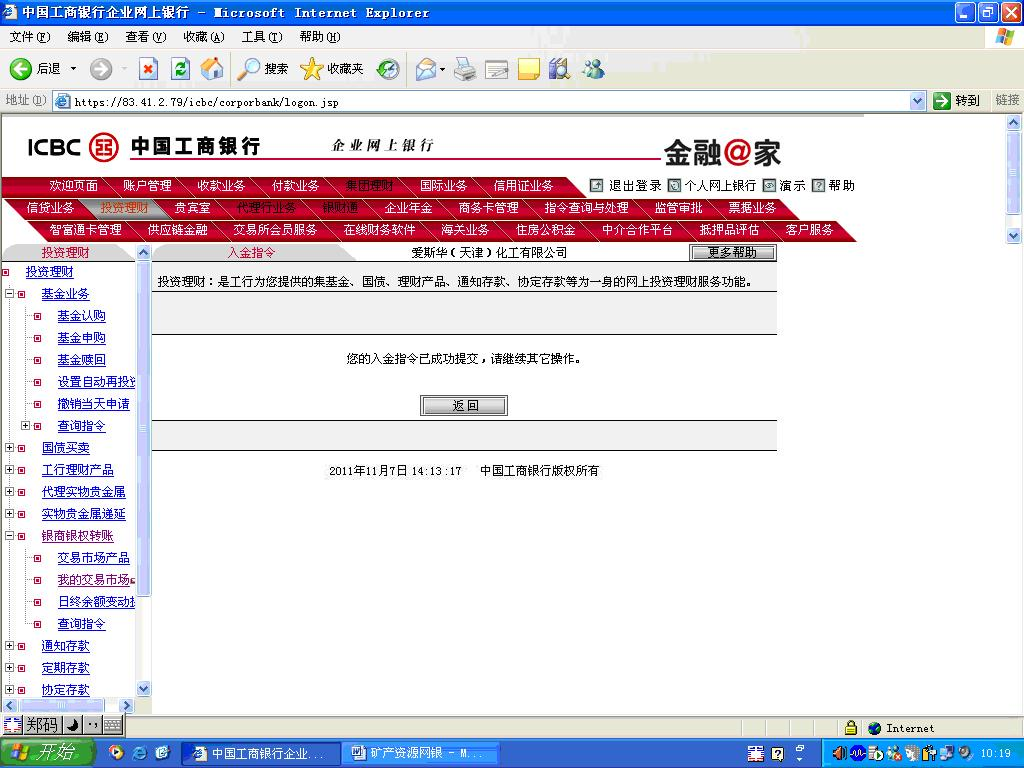Click the green 转到 Go arrow
The height and width of the screenshot is (768, 1024).
tap(942, 101)
